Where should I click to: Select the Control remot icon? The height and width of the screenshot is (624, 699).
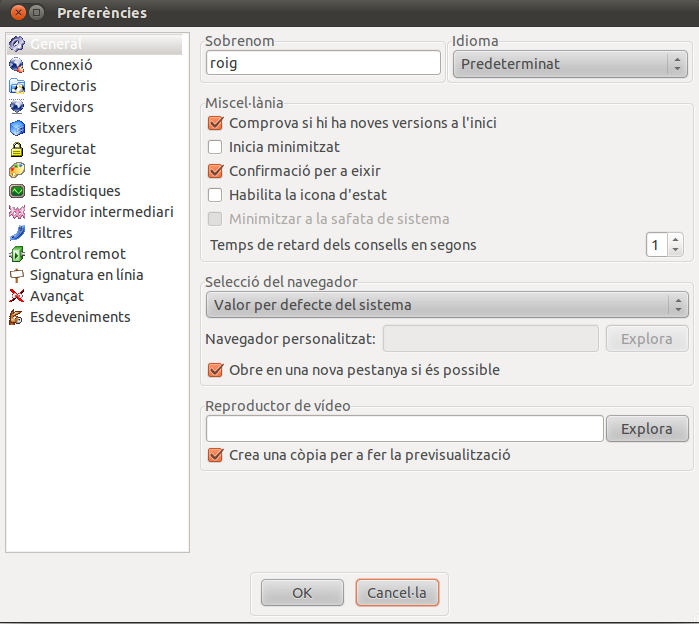(17, 254)
